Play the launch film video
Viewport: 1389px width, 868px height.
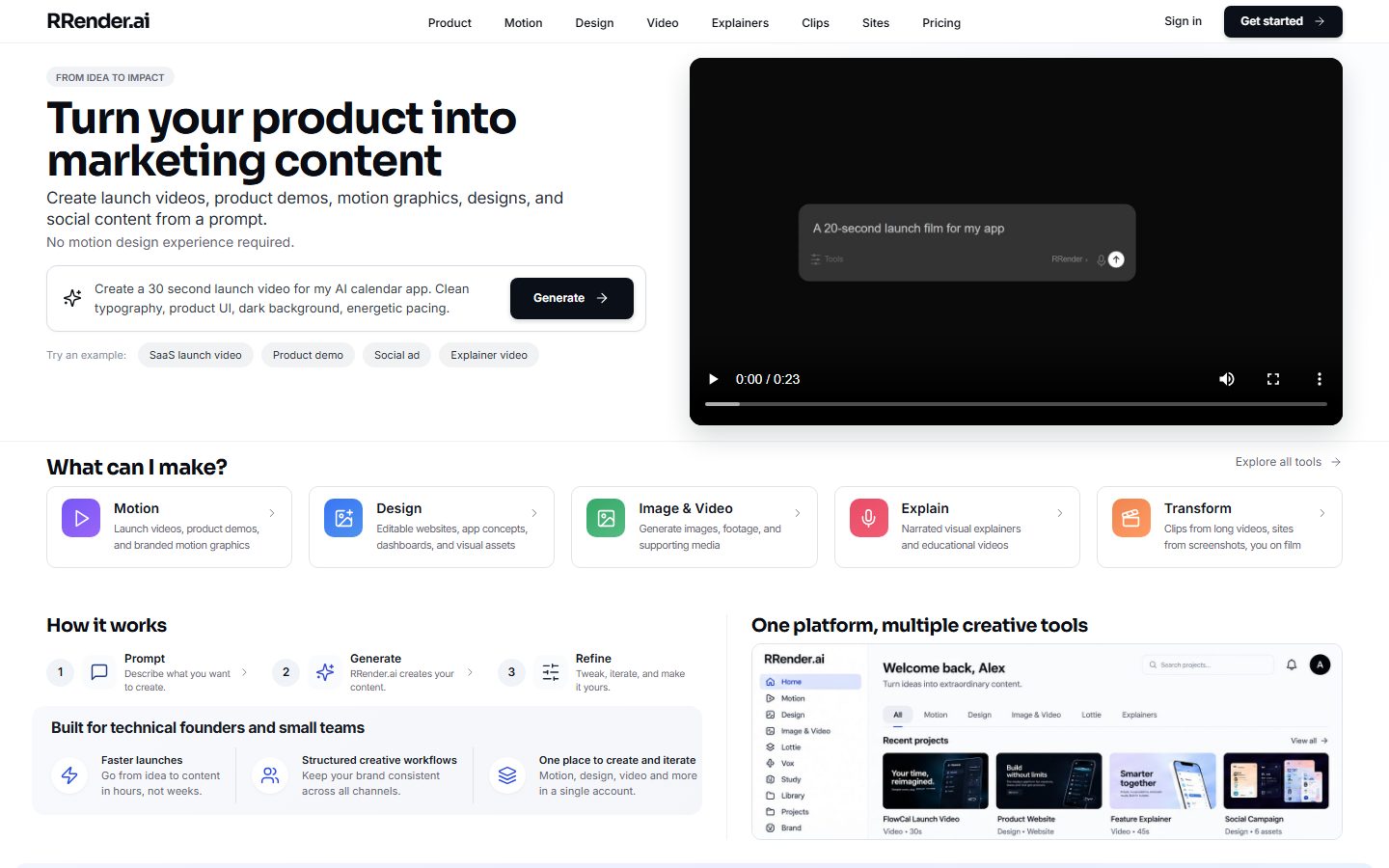point(714,379)
